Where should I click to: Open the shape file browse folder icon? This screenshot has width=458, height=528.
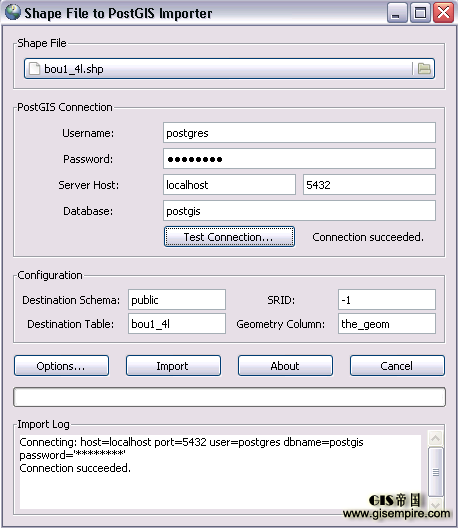coord(424,69)
